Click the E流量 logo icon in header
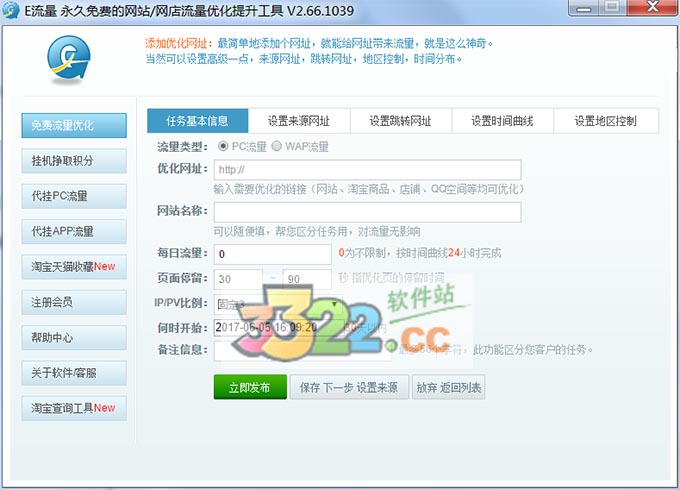The image size is (680, 490). (x=69, y=59)
